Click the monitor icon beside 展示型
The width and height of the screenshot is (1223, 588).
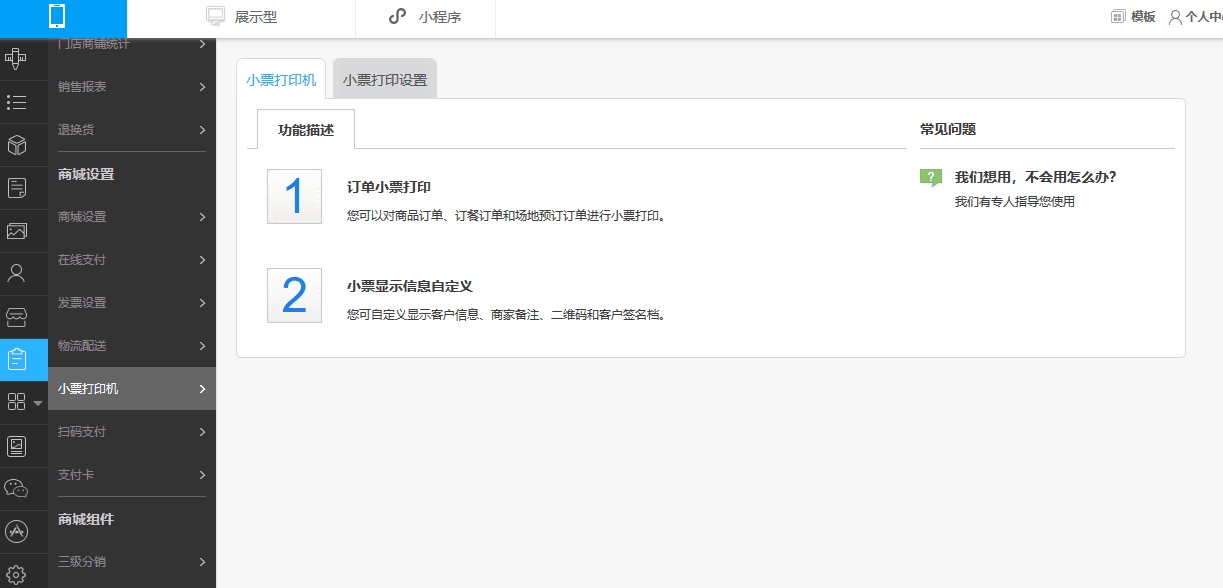click(215, 16)
